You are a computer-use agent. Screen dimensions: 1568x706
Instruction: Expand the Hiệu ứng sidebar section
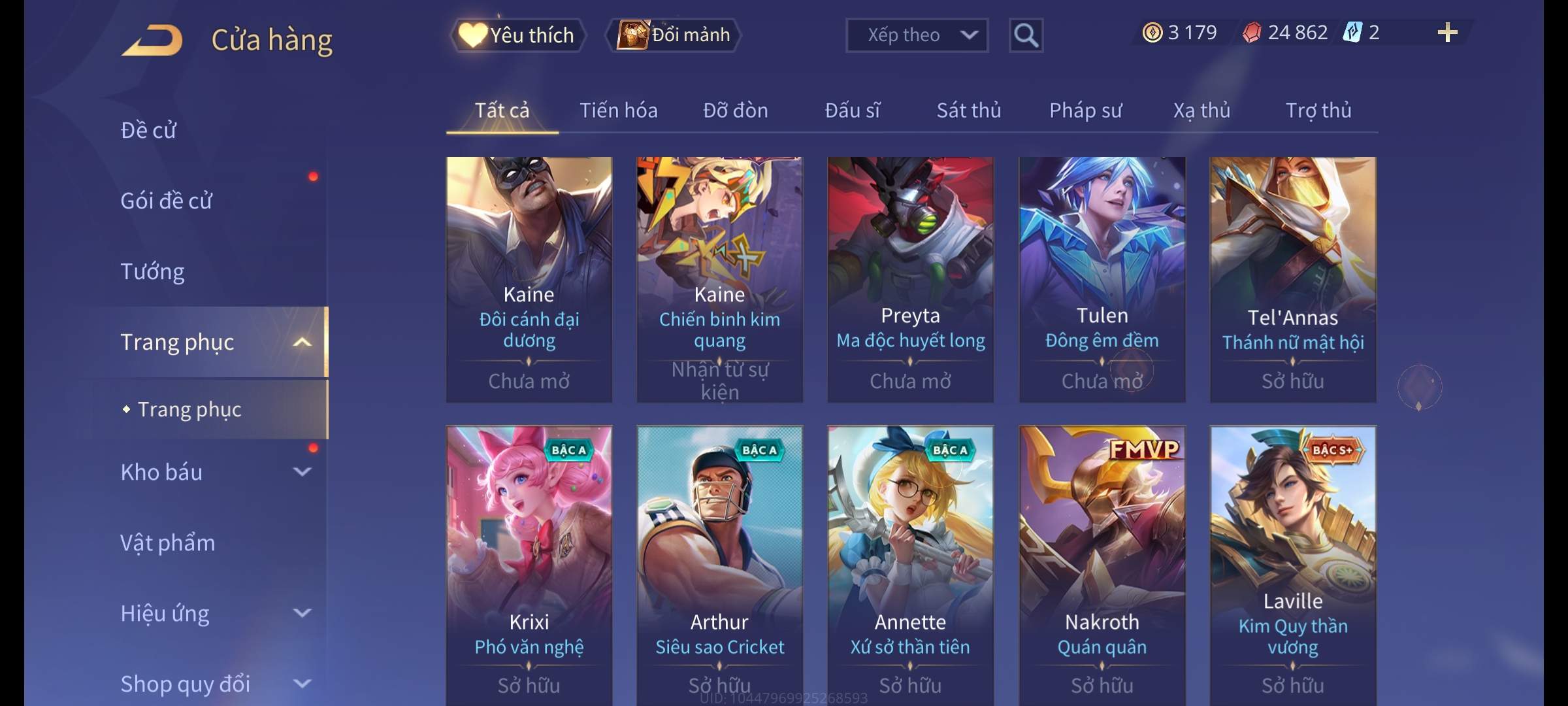tap(302, 613)
